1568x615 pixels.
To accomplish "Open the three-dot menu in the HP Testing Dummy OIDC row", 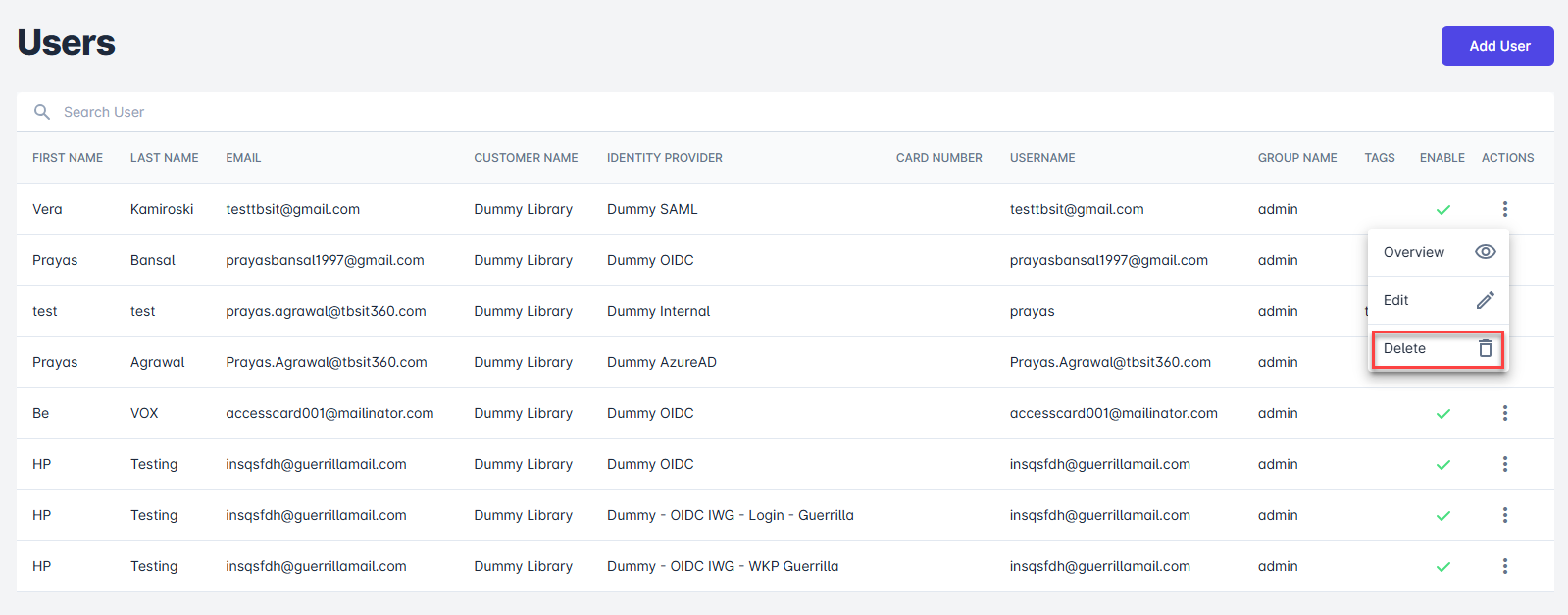I will [x=1504, y=464].
